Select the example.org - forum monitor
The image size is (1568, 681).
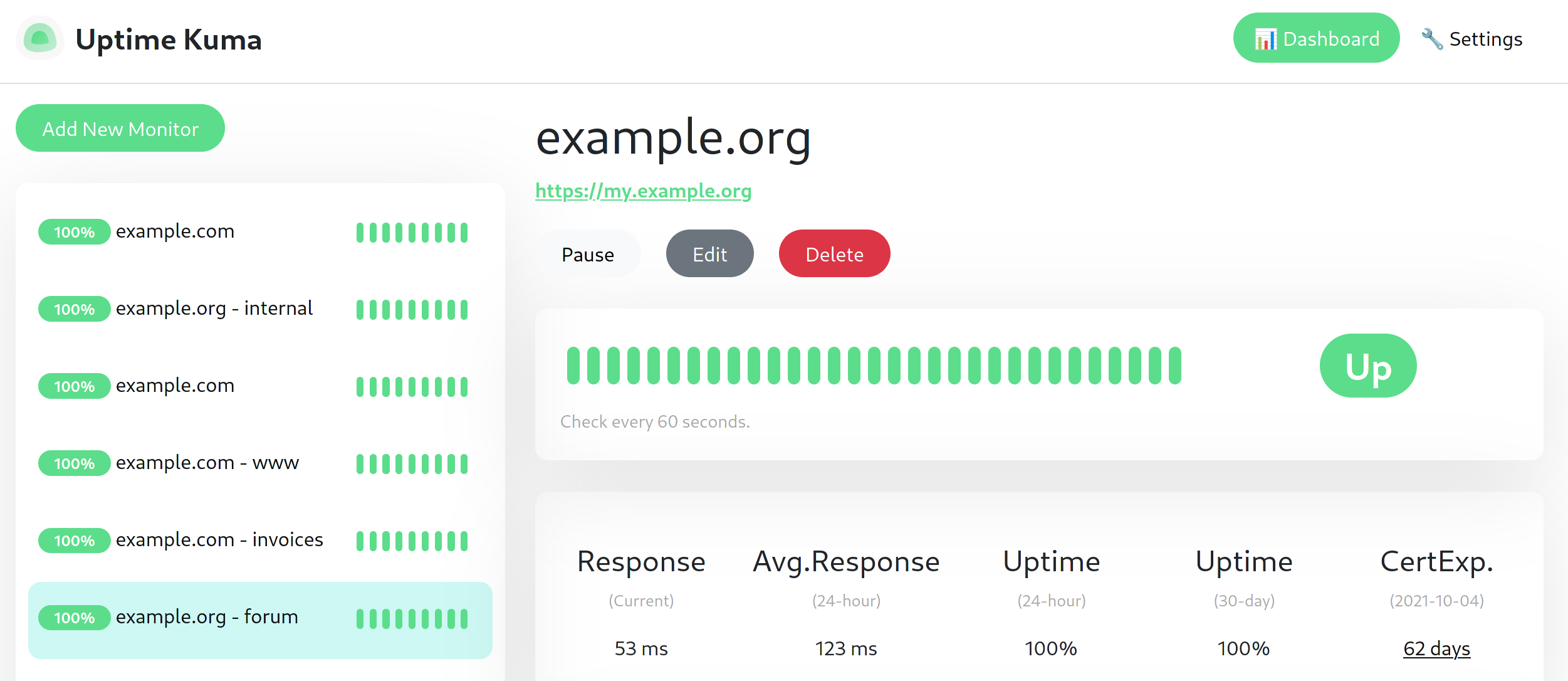260,620
